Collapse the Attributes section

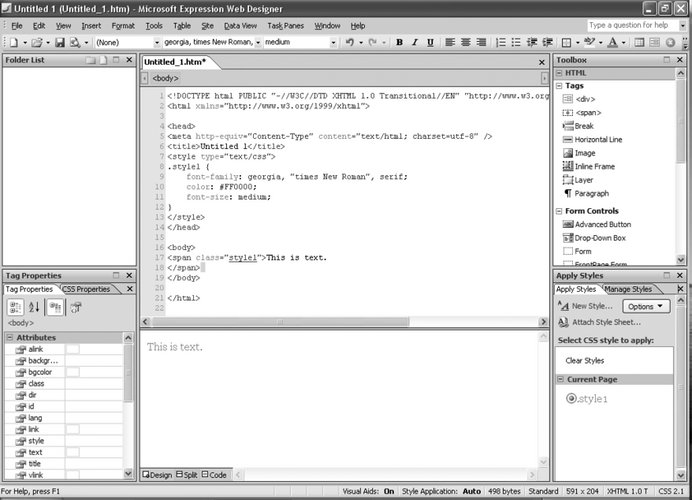(x=9, y=338)
